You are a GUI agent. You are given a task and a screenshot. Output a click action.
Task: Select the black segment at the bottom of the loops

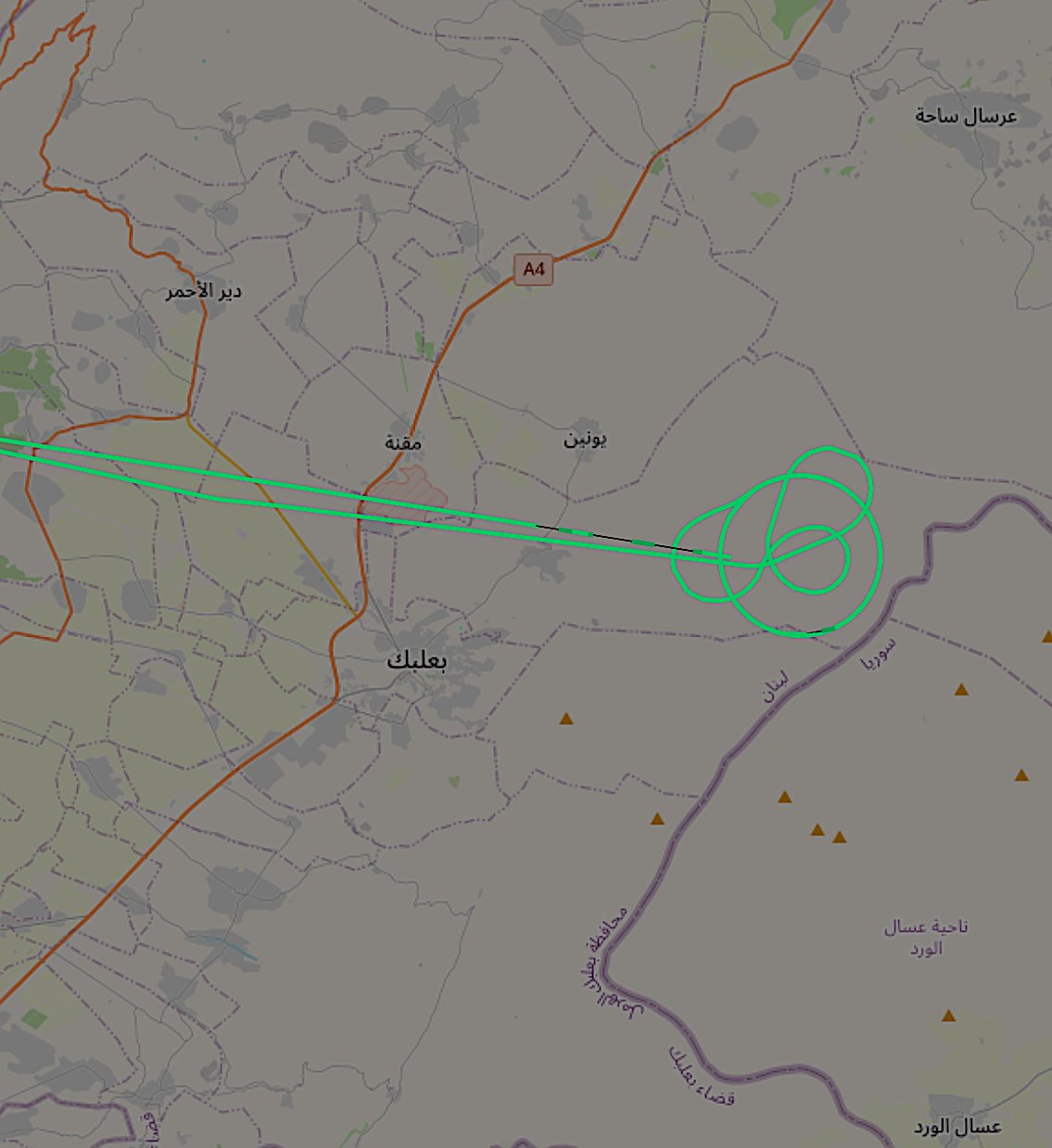coord(815,631)
